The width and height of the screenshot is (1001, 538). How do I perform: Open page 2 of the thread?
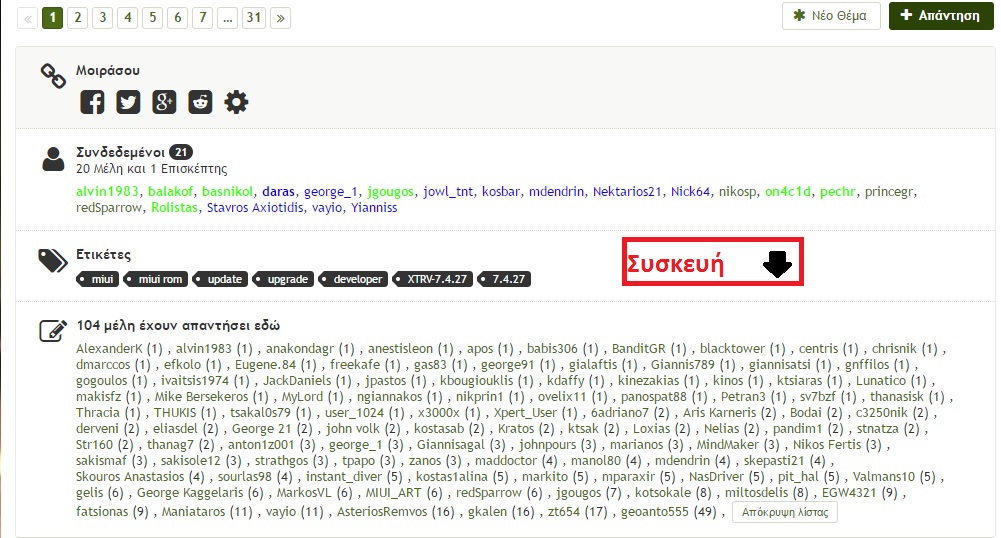[x=78, y=17]
